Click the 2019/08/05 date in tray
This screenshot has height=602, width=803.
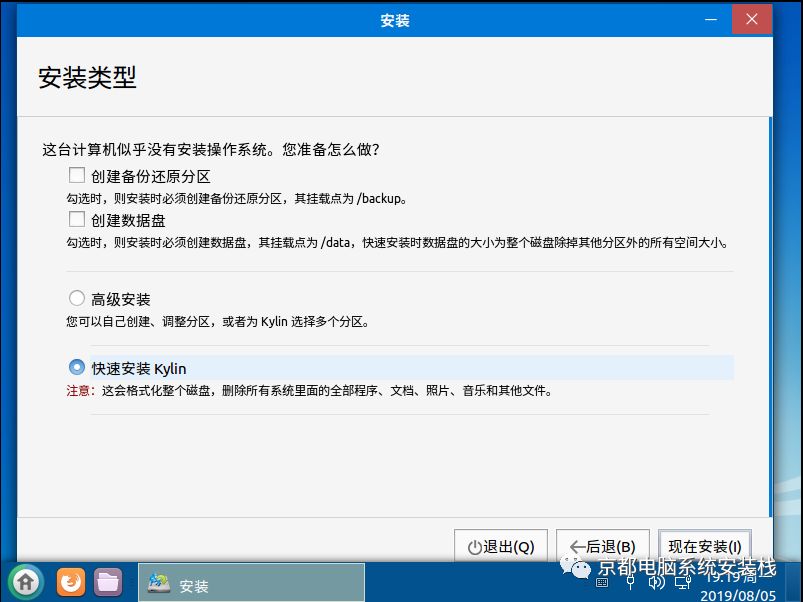[738, 595]
